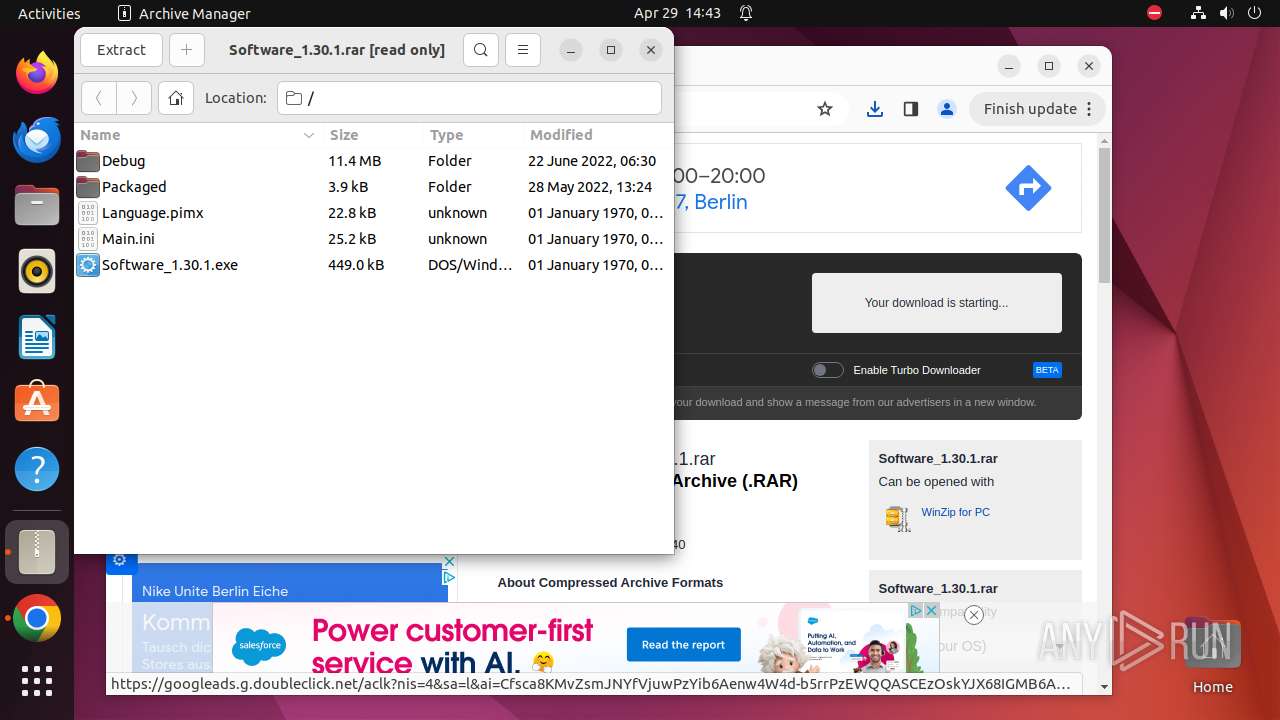The width and height of the screenshot is (1280, 720).
Task: Click the Software_1.30.1.exe gear icon
Action: click(88, 265)
